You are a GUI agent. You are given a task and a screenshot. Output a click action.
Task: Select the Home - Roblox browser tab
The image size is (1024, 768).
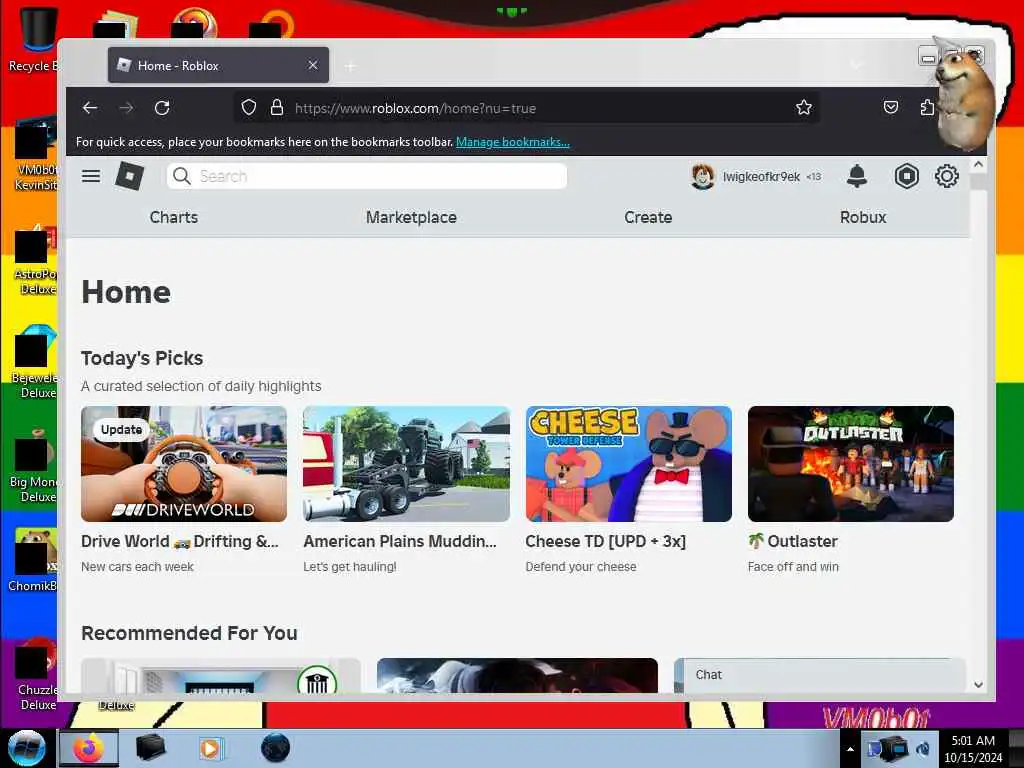point(218,65)
